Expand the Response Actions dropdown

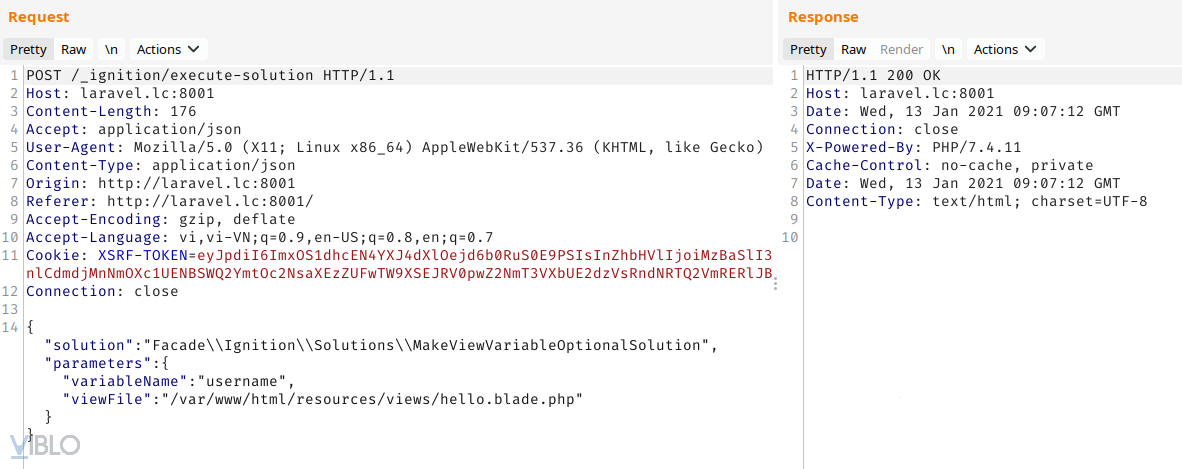coord(1007,49)
